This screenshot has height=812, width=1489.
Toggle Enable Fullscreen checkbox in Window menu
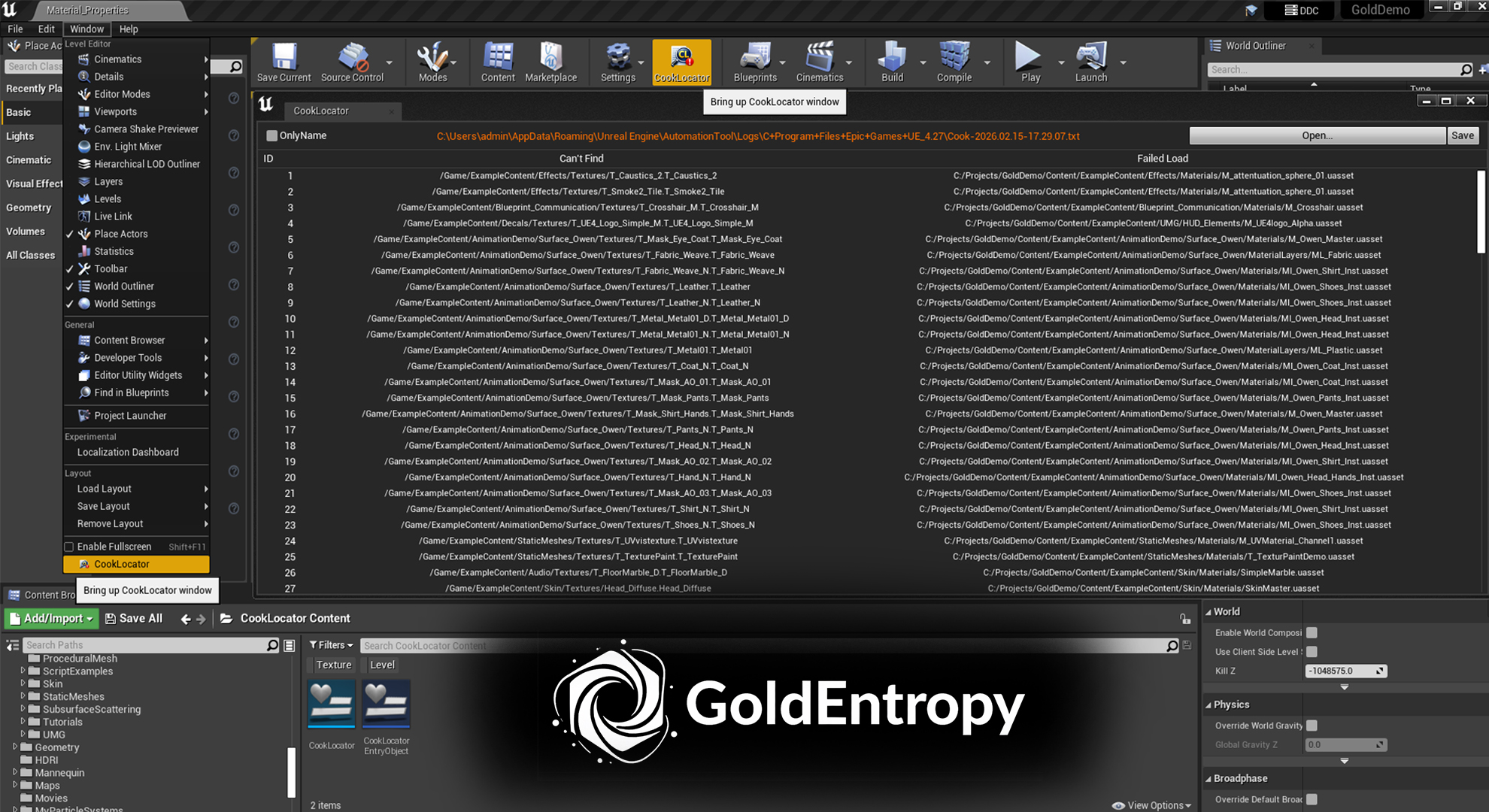click(69, 547)
